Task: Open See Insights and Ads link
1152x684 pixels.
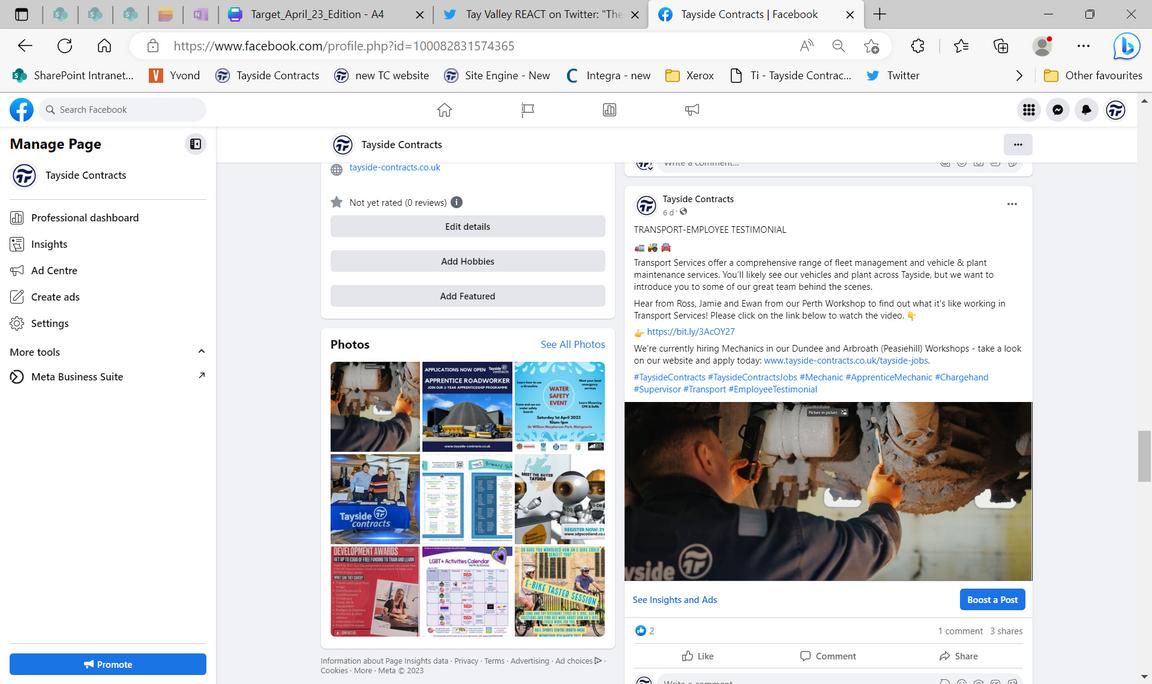Action: 674,600
